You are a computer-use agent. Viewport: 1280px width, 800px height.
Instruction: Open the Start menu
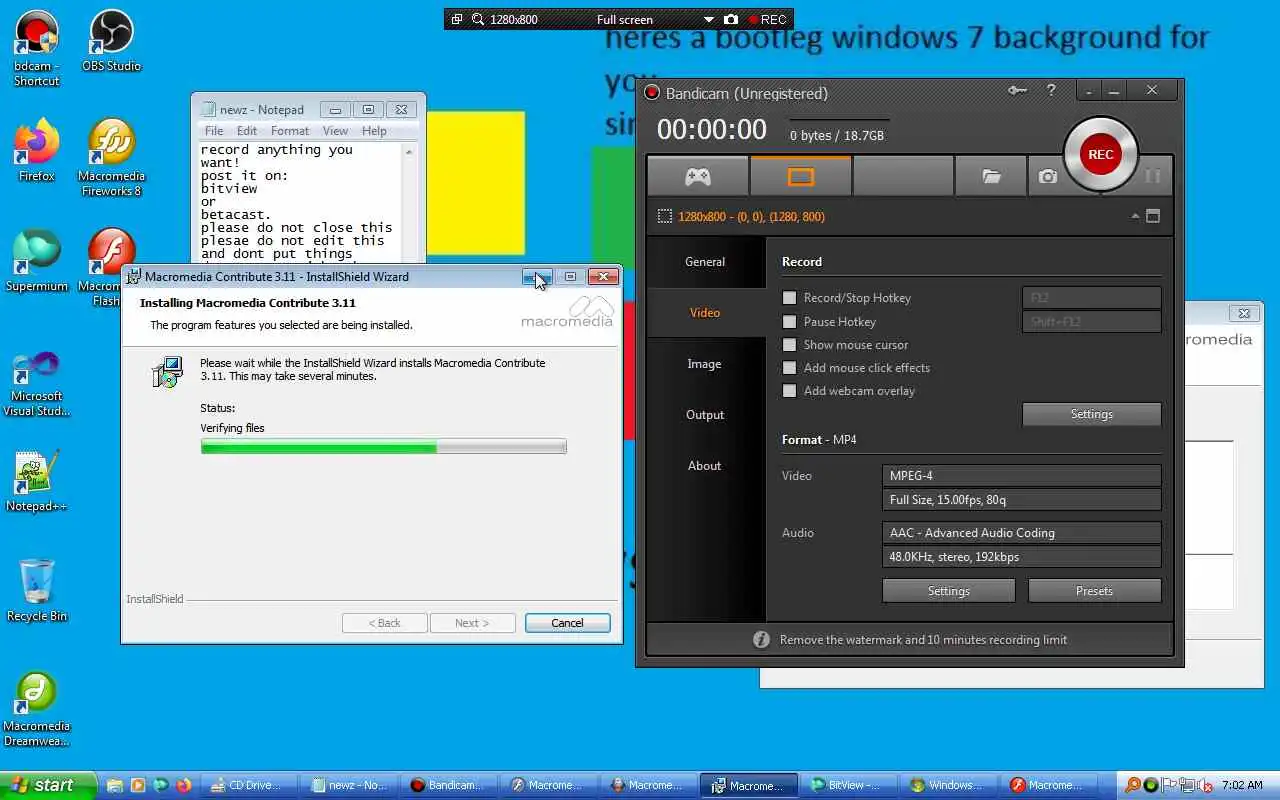point(47,785)
